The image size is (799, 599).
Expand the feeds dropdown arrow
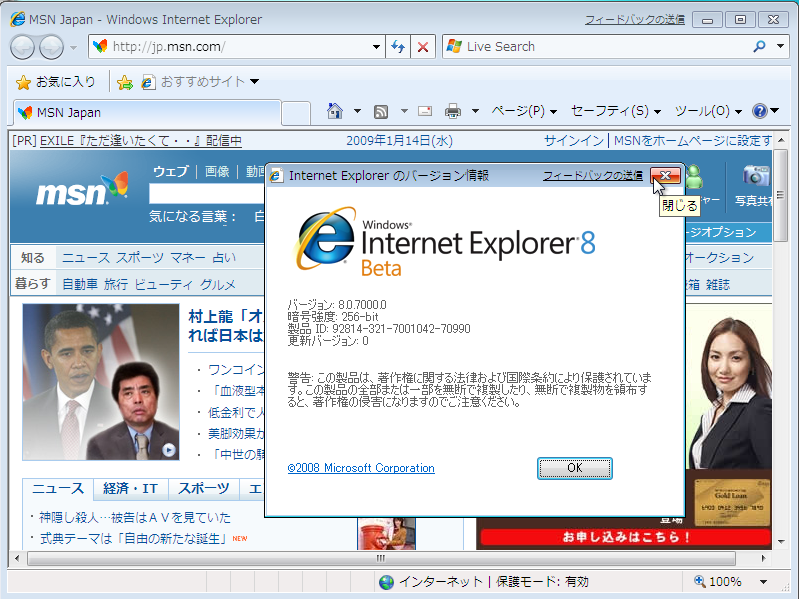(x=404, y=111)
